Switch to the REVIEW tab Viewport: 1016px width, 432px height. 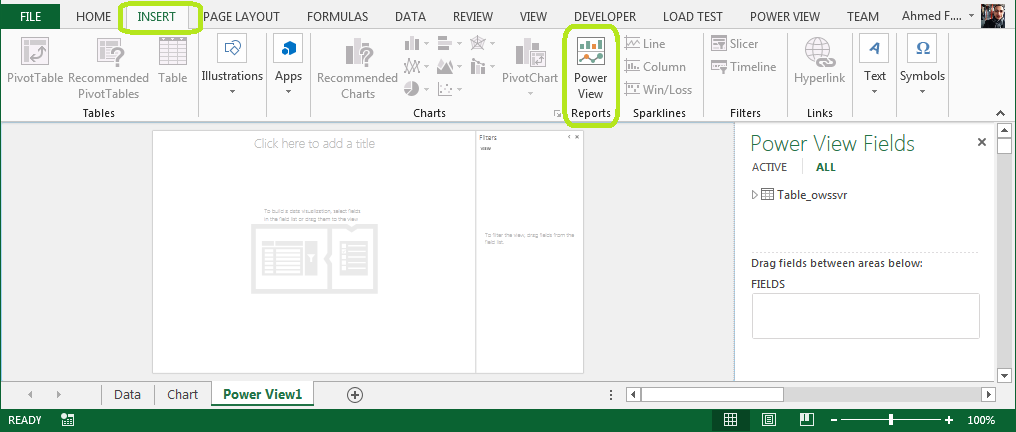click(x=472, y=17)
